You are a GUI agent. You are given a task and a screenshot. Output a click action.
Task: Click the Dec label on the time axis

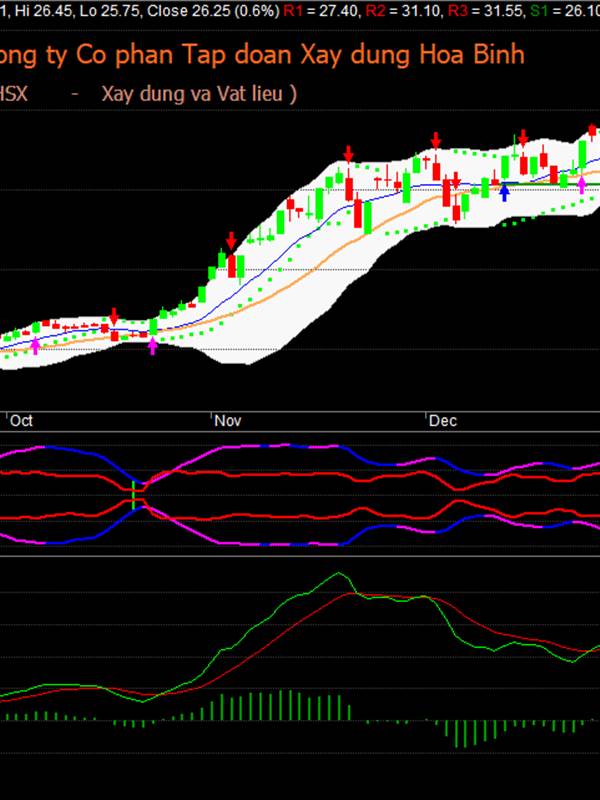[442, 420]
